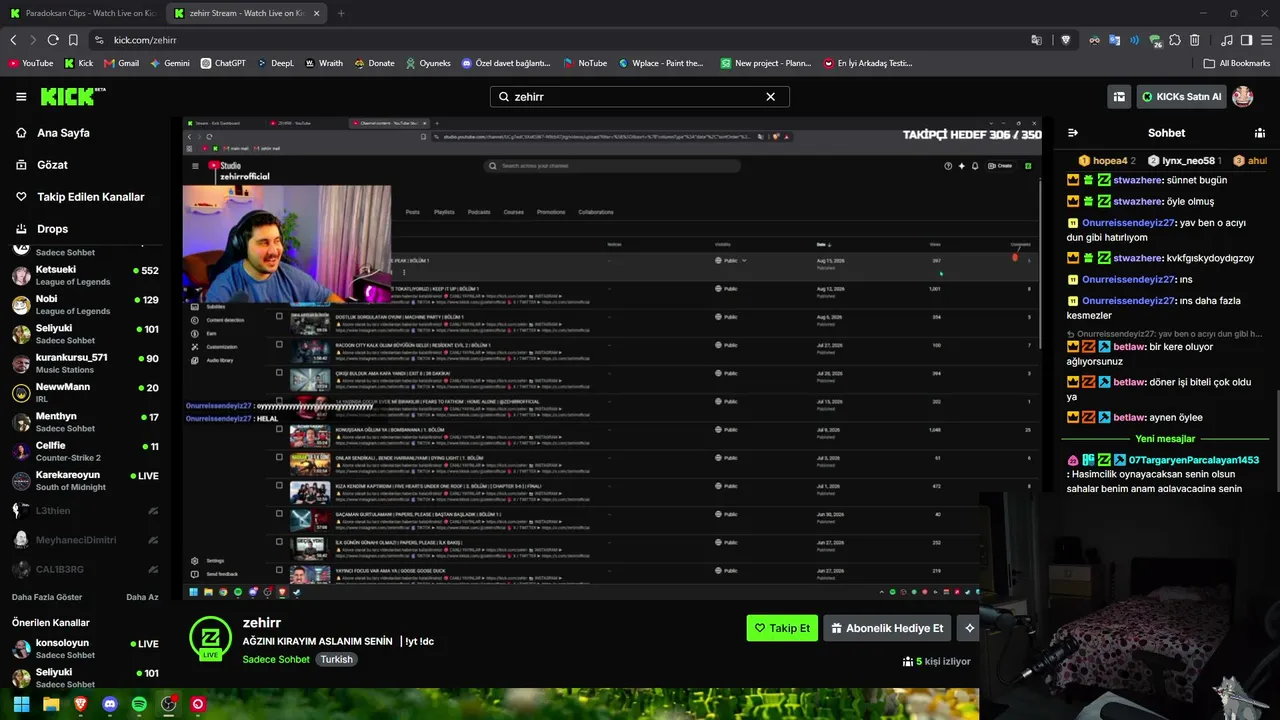The width and height of the screenshot is (1280, 720).
Task: Expand the list with Daha Fazla Göster
Action: (47, 597)
